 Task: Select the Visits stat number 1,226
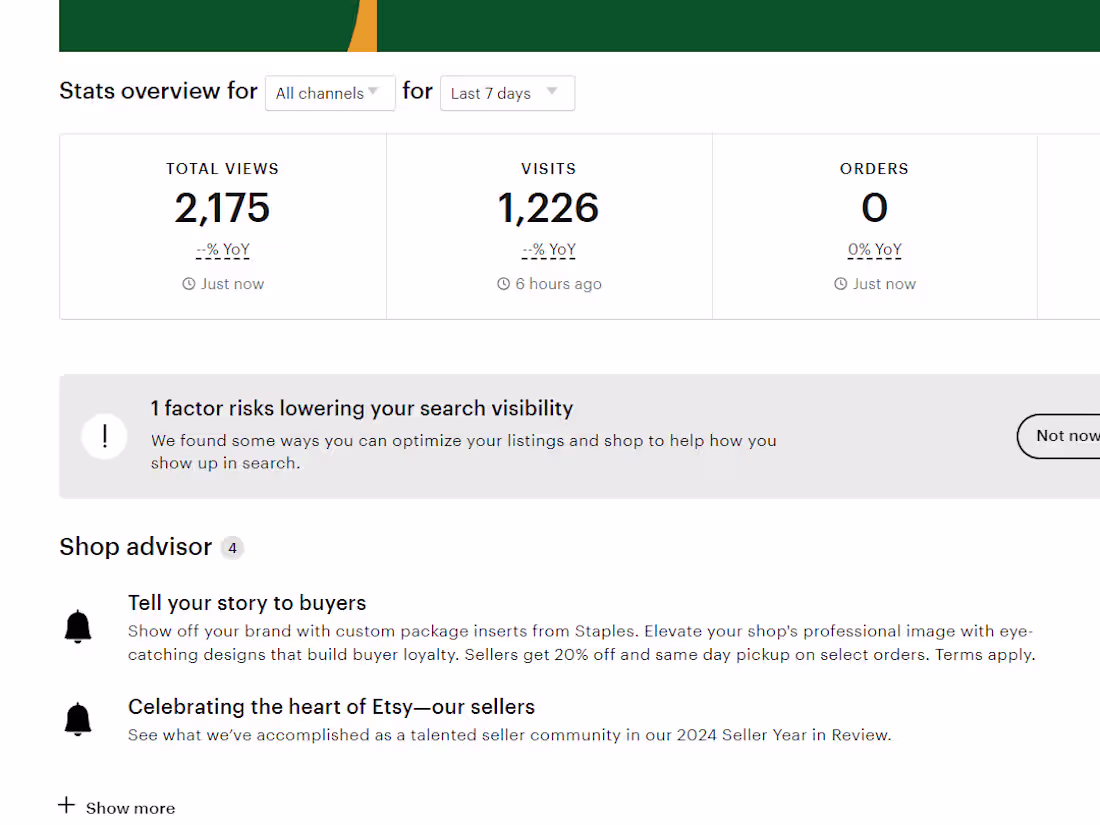point(549,208)
